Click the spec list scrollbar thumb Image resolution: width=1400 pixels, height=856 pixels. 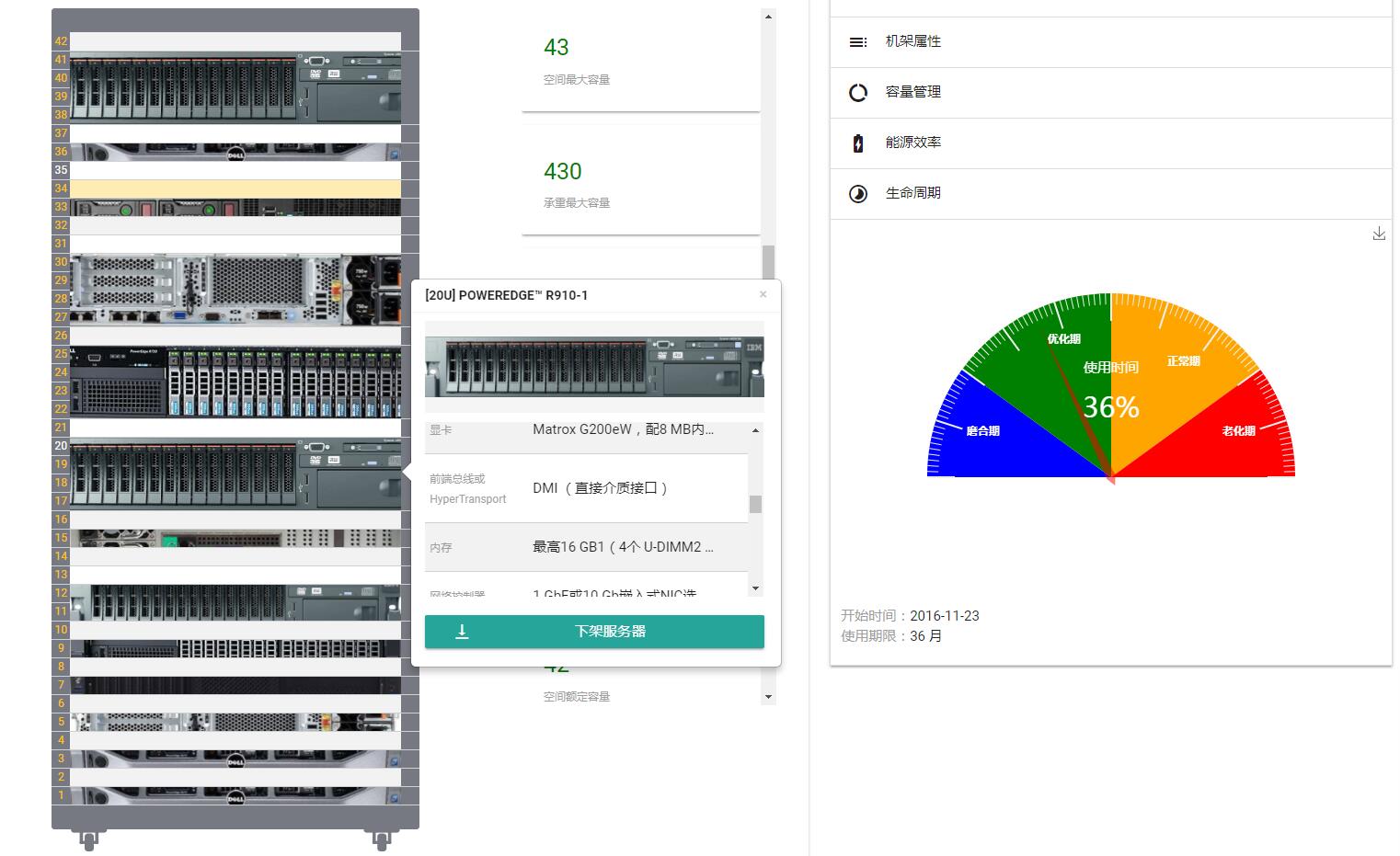pyautogui.click(x=755, y=504)
